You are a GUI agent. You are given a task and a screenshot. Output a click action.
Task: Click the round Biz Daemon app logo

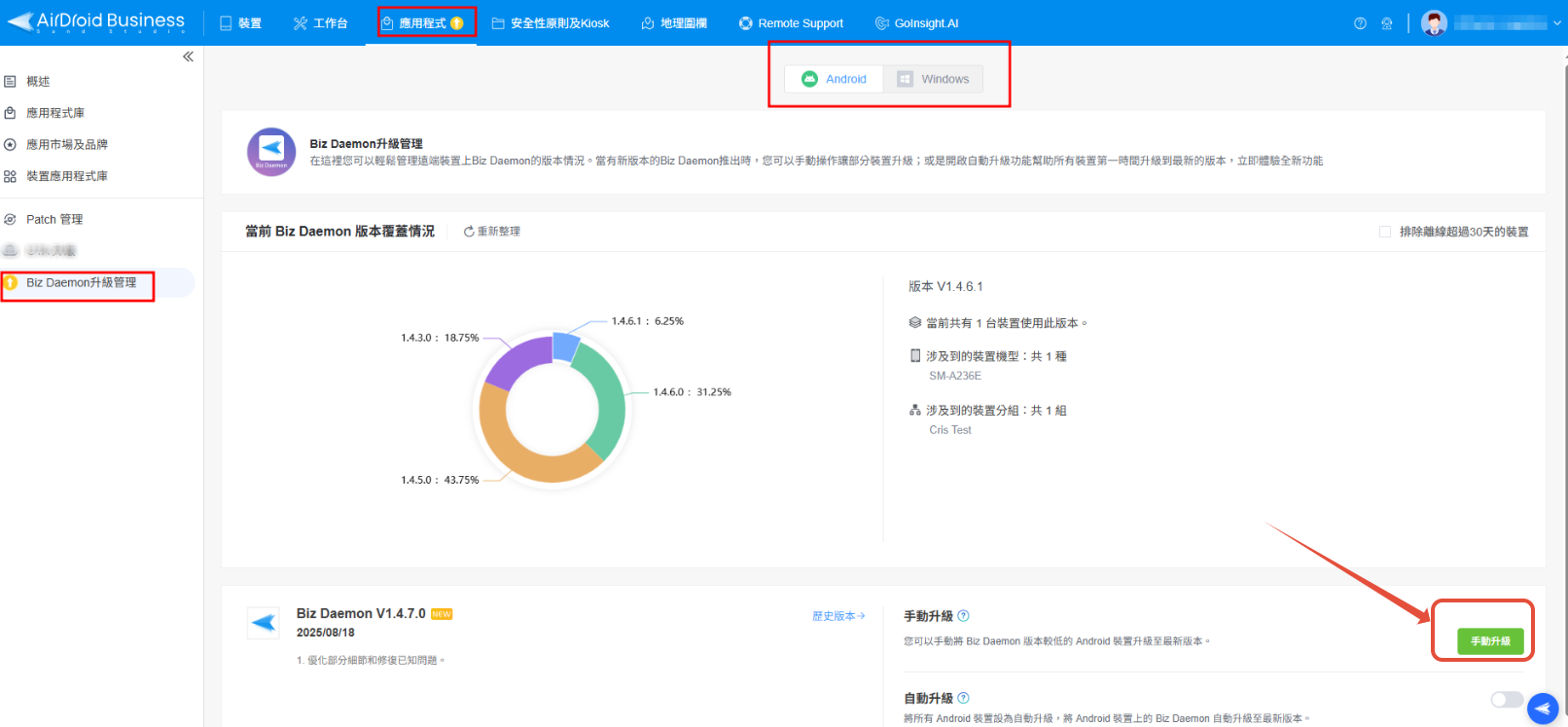pos(271,152)
